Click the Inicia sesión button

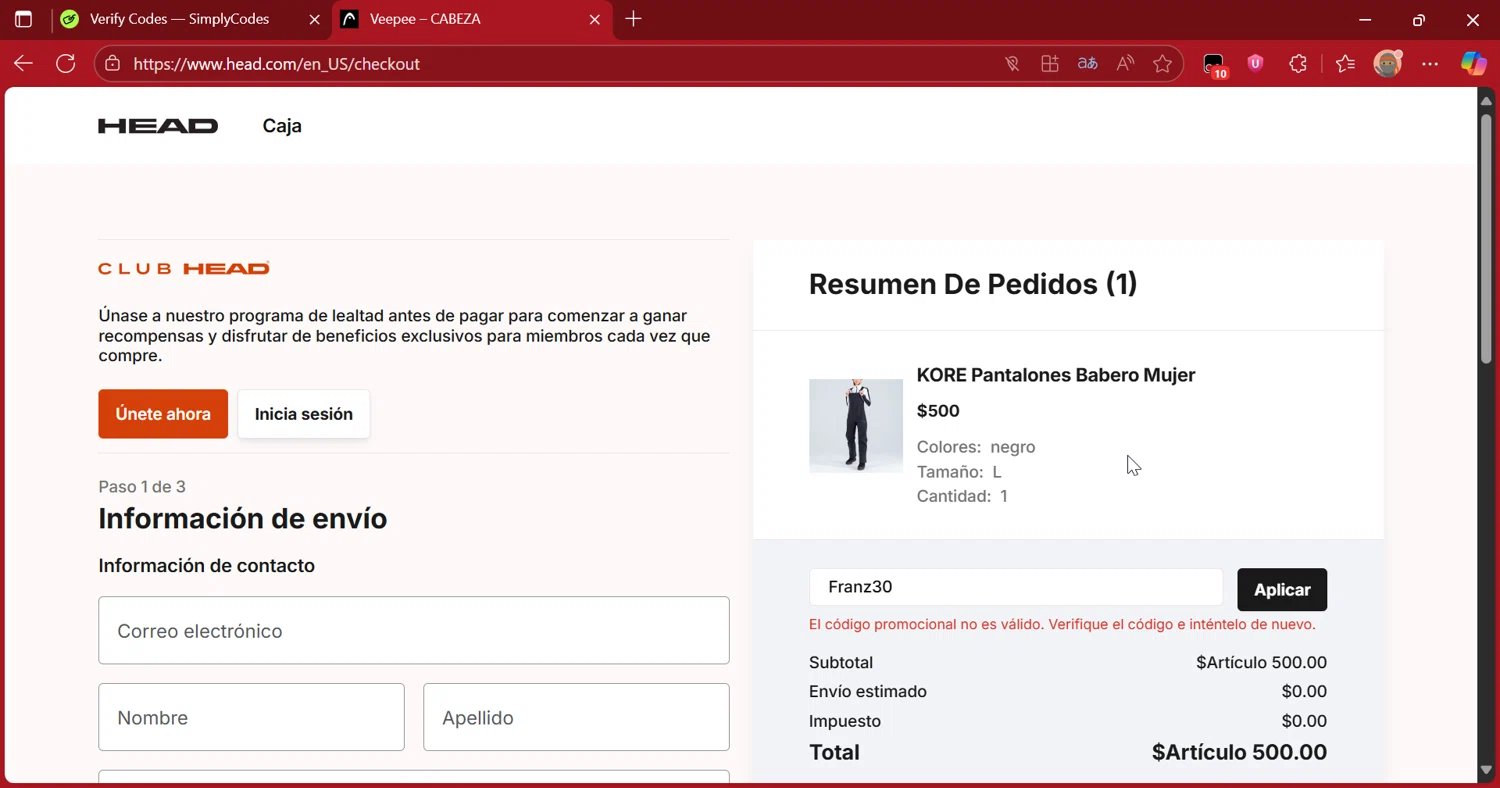coord(304,414)
